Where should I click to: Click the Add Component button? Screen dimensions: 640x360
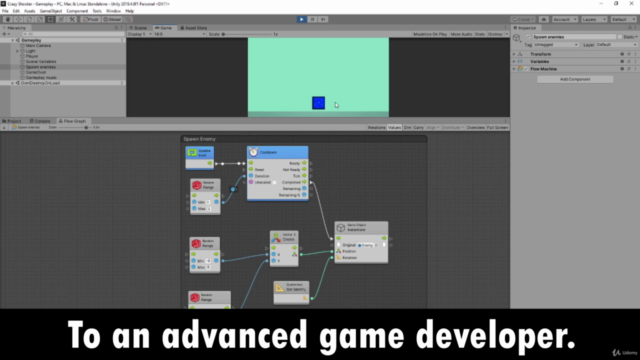(575, 79)
